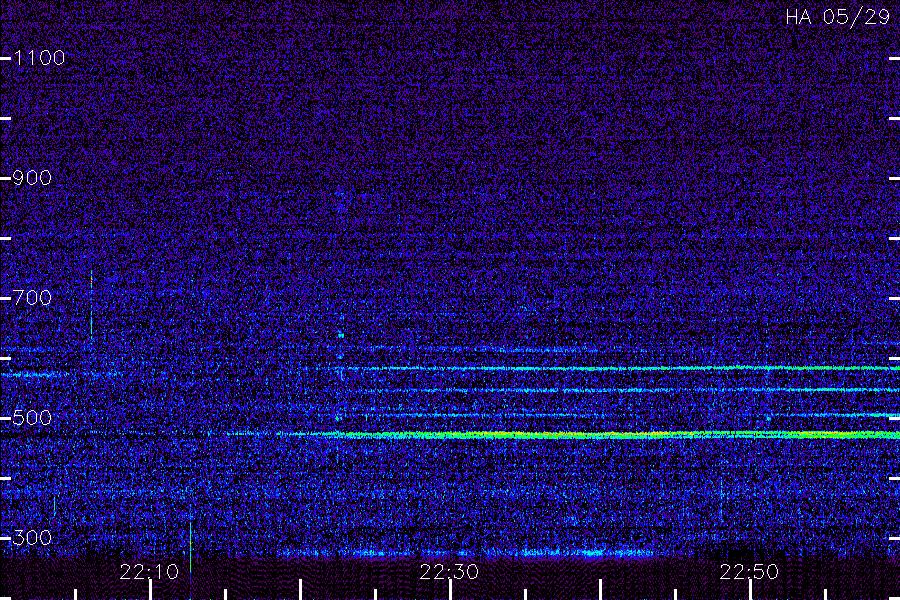This screenshot has width=900, height=600.
Task: Click the HA 05/29 date label
Action: point(837,17)
